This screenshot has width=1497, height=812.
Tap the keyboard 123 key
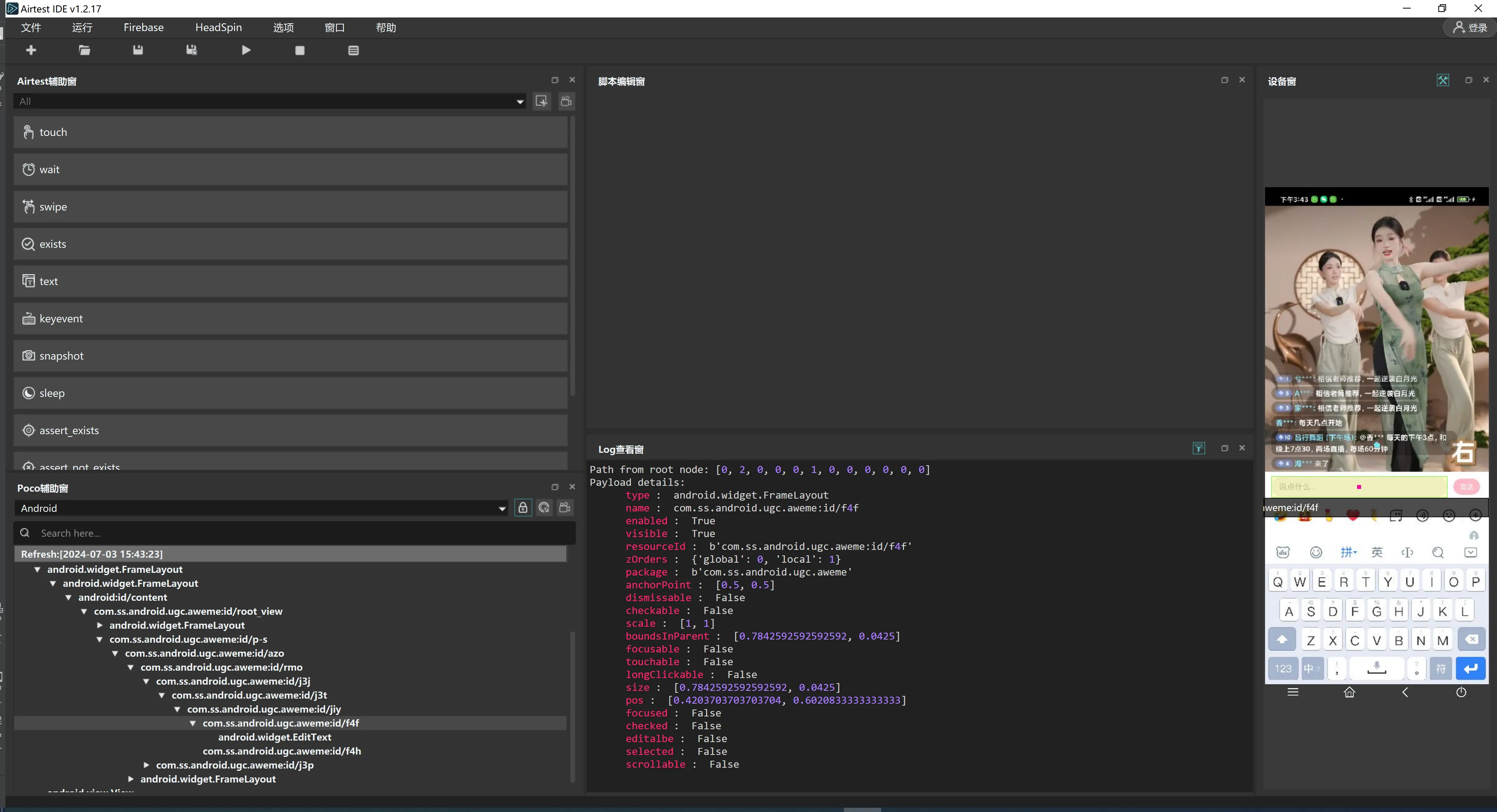coord(1283,669)
